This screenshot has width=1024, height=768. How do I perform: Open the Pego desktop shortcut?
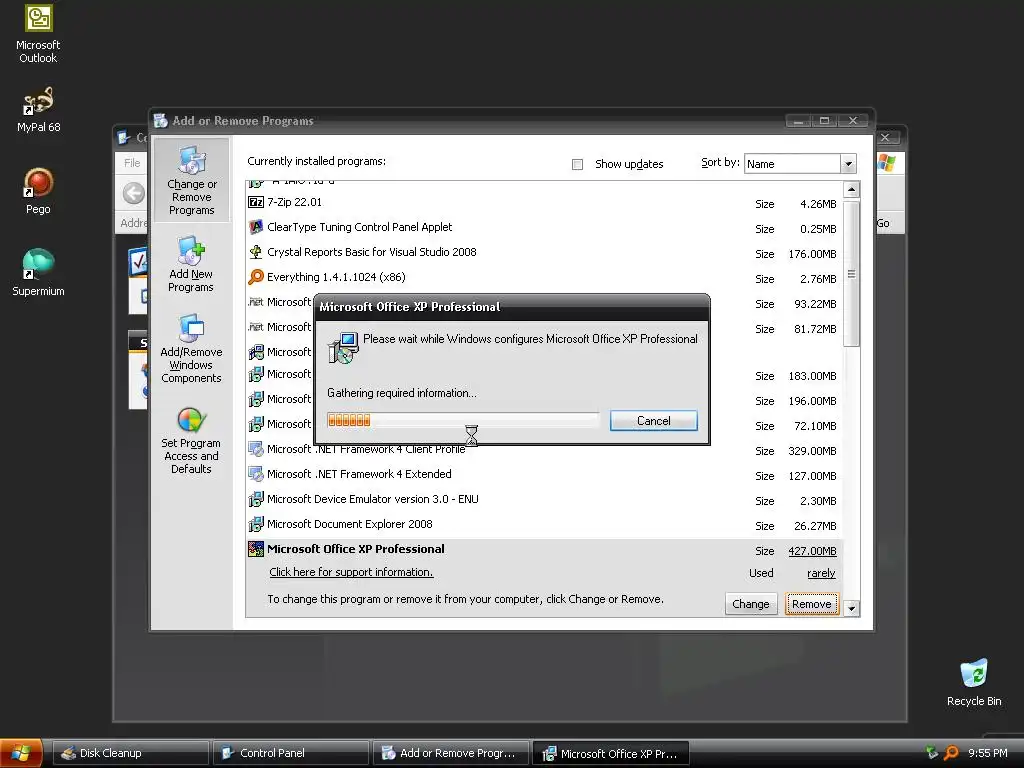point(38,191)
